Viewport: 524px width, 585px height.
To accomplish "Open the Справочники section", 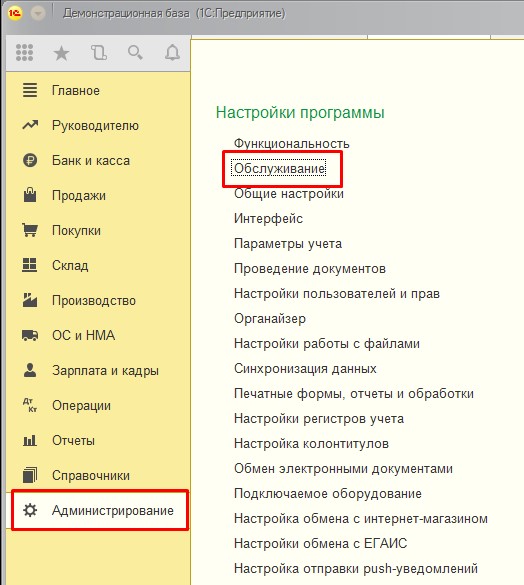I will point(91,476).
